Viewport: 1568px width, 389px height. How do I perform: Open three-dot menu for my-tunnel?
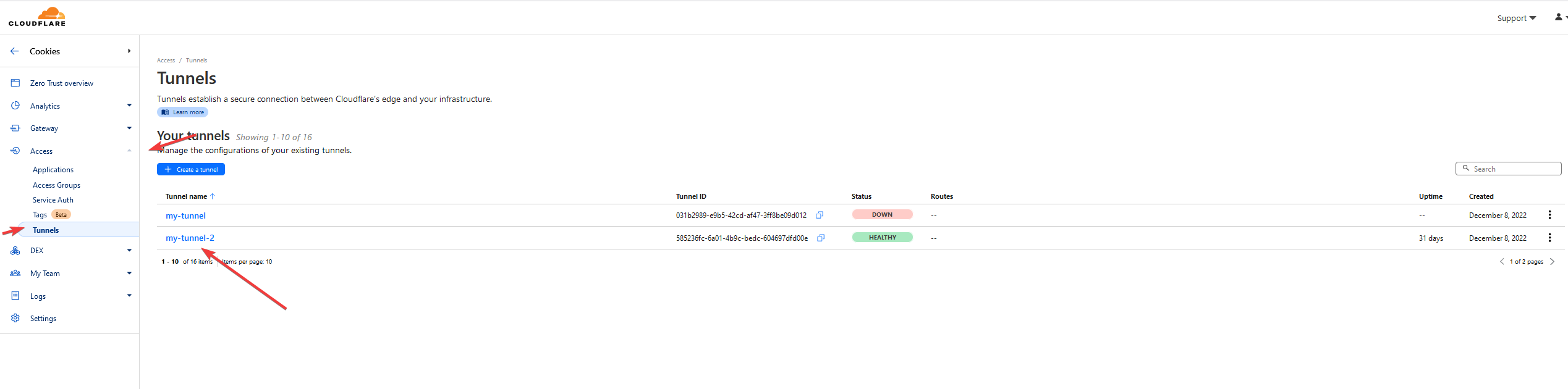(1549, 215)
